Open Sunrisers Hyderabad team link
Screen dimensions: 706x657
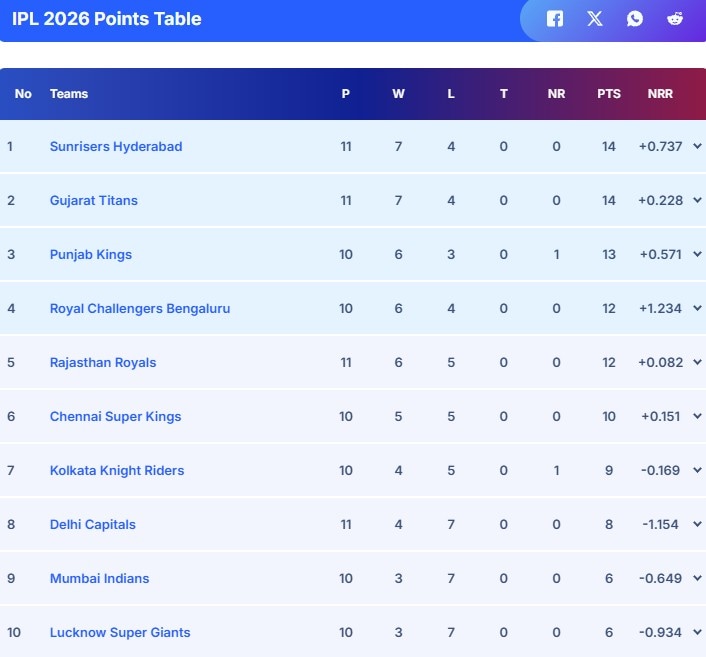tap(116, 147)
